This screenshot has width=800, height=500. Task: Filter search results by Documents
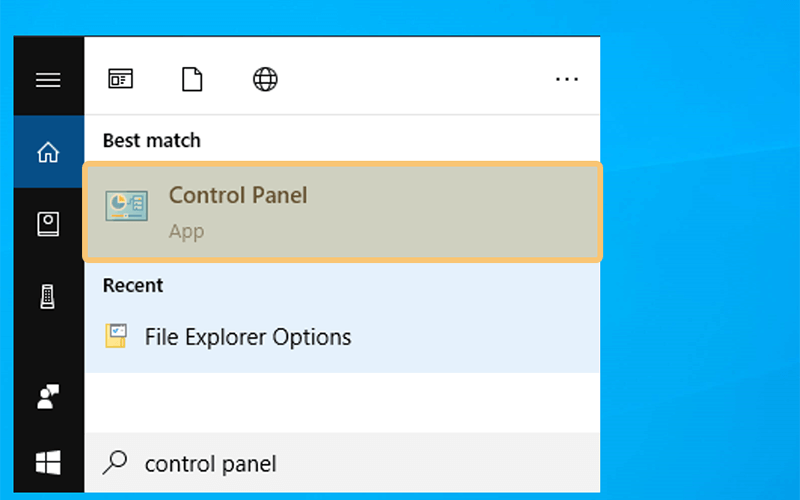[x=192, y=79]
